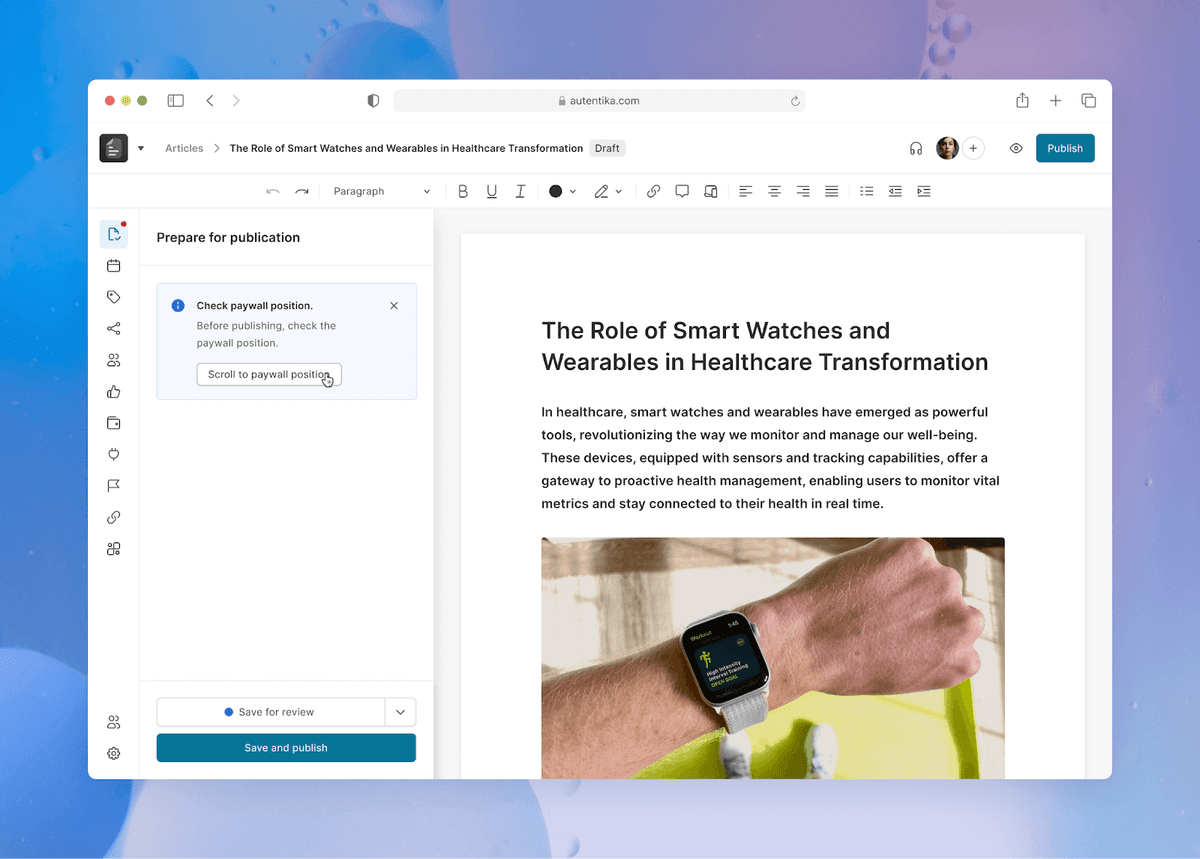Dismiss the Check paywall position notice
The width and height of the screenshot is (1200, 859).
(394, 306)
